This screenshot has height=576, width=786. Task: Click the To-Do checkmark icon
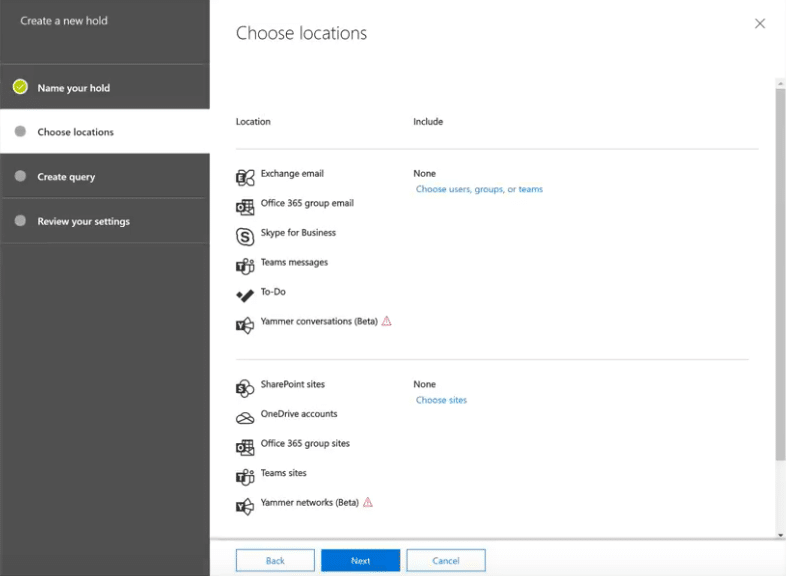click(245, 296)
